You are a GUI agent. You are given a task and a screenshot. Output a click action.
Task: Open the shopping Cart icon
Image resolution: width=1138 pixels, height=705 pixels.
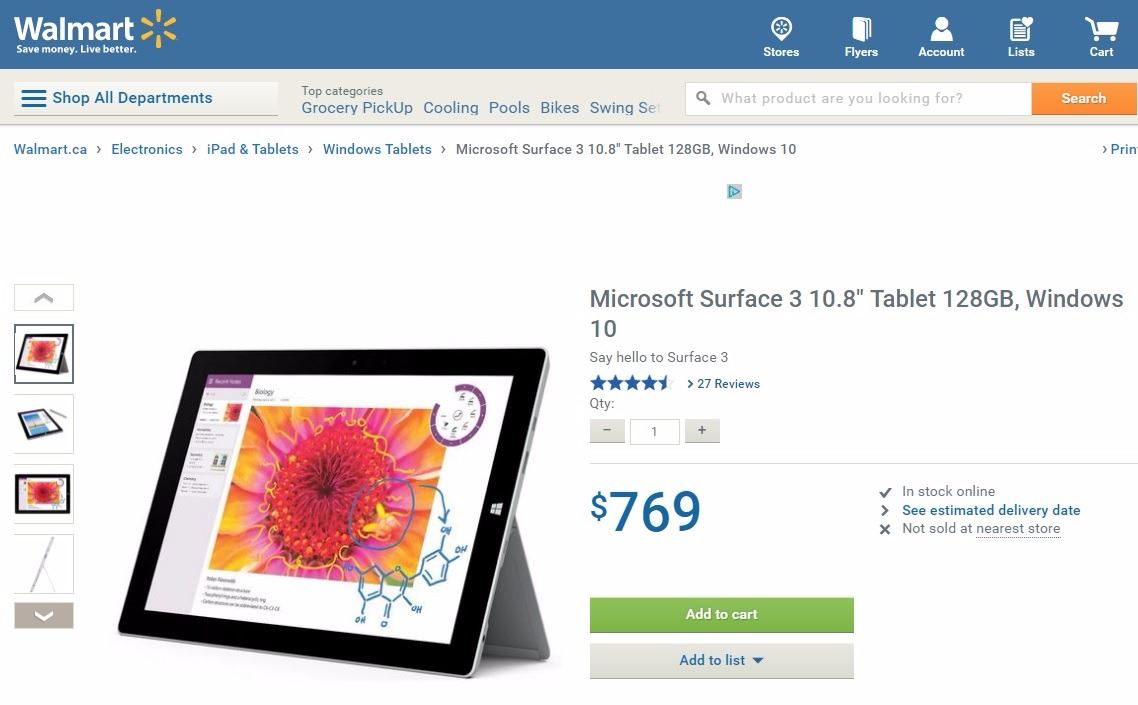tap(1101, 37)
